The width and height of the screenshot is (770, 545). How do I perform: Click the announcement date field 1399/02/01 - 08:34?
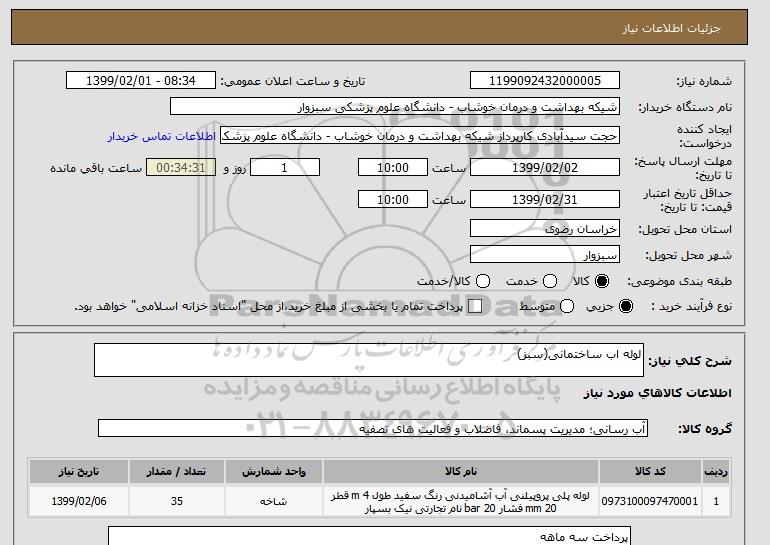pyautogui.click(x=140, y=81)
